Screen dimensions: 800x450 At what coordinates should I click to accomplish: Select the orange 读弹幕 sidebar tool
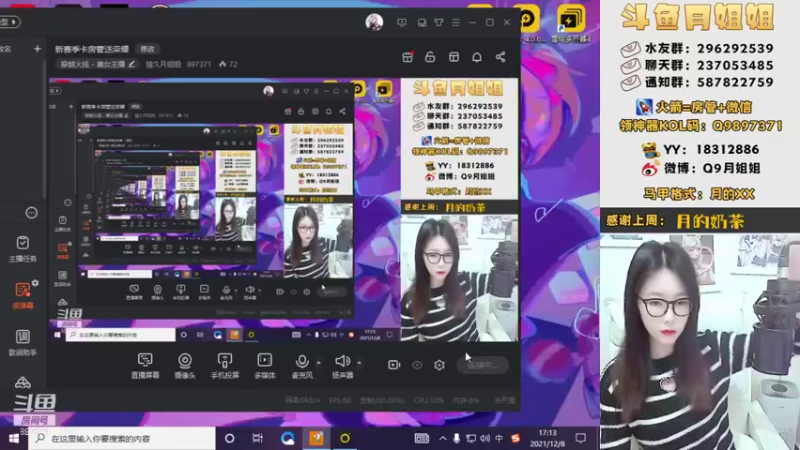point(22,296)
